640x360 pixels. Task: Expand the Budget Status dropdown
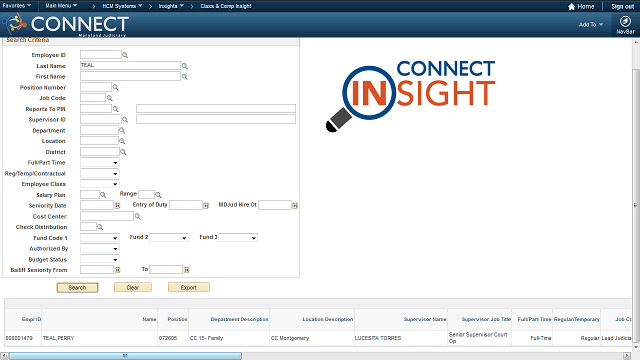[x=100, y=259]
